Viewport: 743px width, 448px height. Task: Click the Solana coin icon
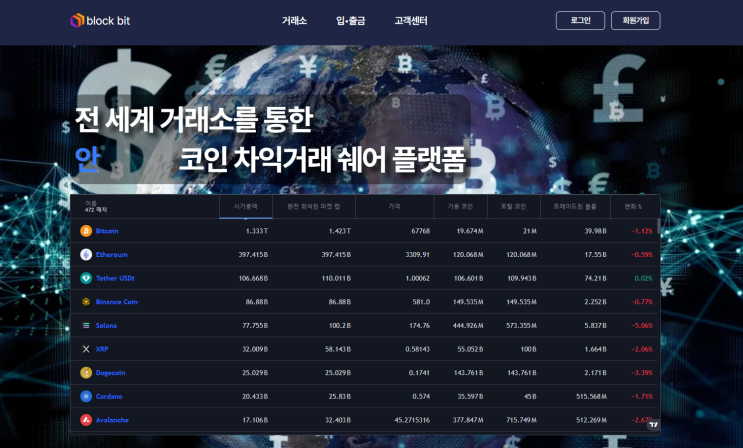pos(86,326)
